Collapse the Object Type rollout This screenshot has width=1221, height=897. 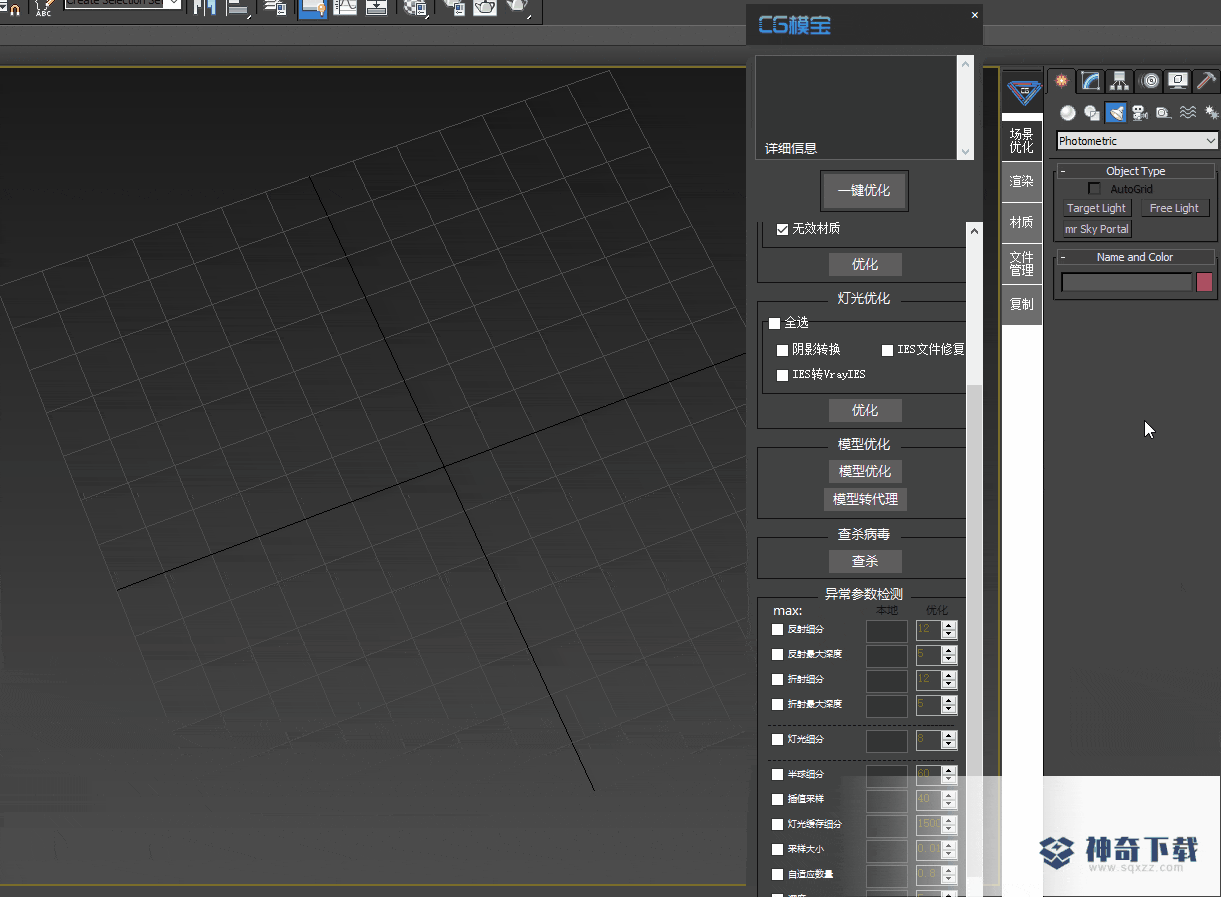pyautogui.click(x=1136, y=171)
